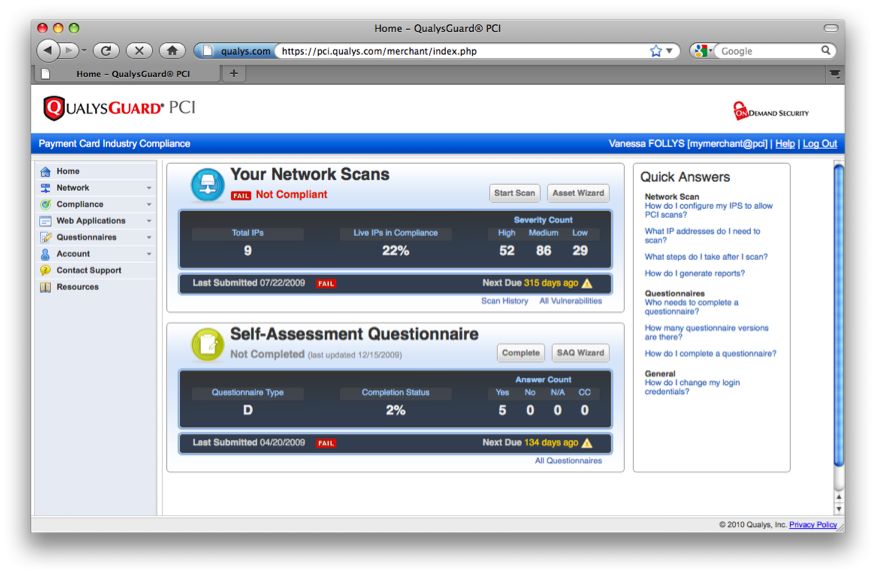Open the All Questionnaires link
Screen dimensions: 876x575
point(568,460)
